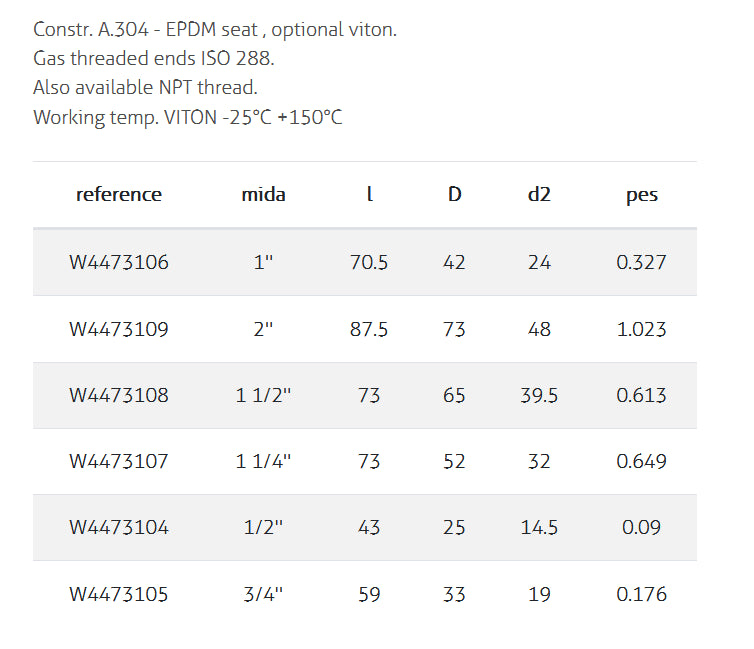The image size is (754, 649).
Task: Open reference W4473108
Action: pos(119,395)
